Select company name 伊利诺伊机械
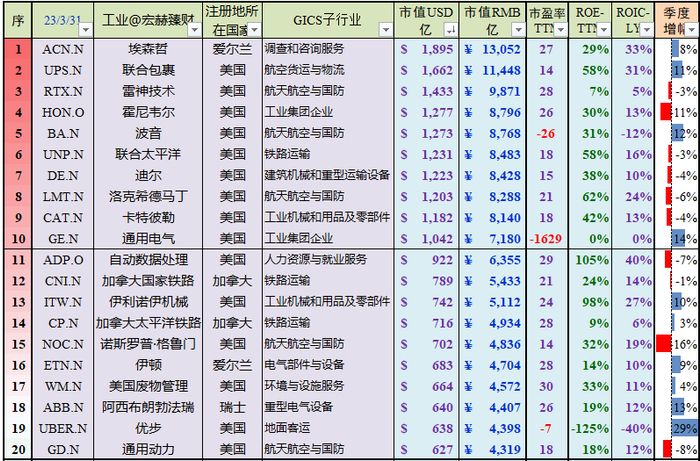 148,302
